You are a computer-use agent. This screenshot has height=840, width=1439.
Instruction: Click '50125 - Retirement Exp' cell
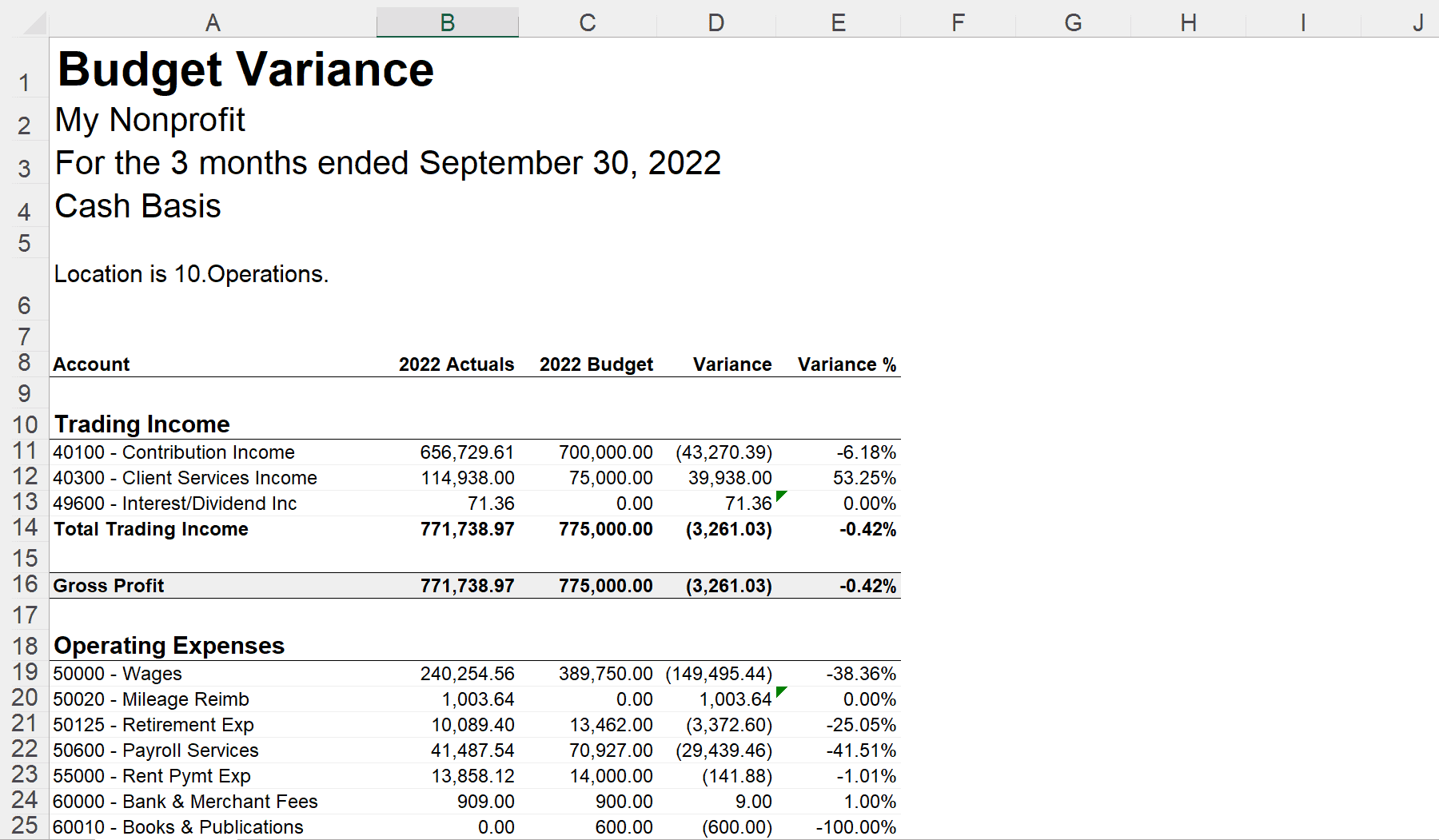[153, 725]
